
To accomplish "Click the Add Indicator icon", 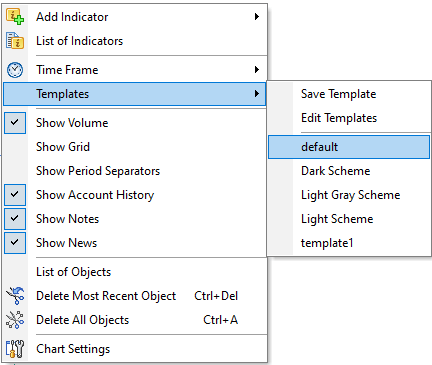I will 15,17.
